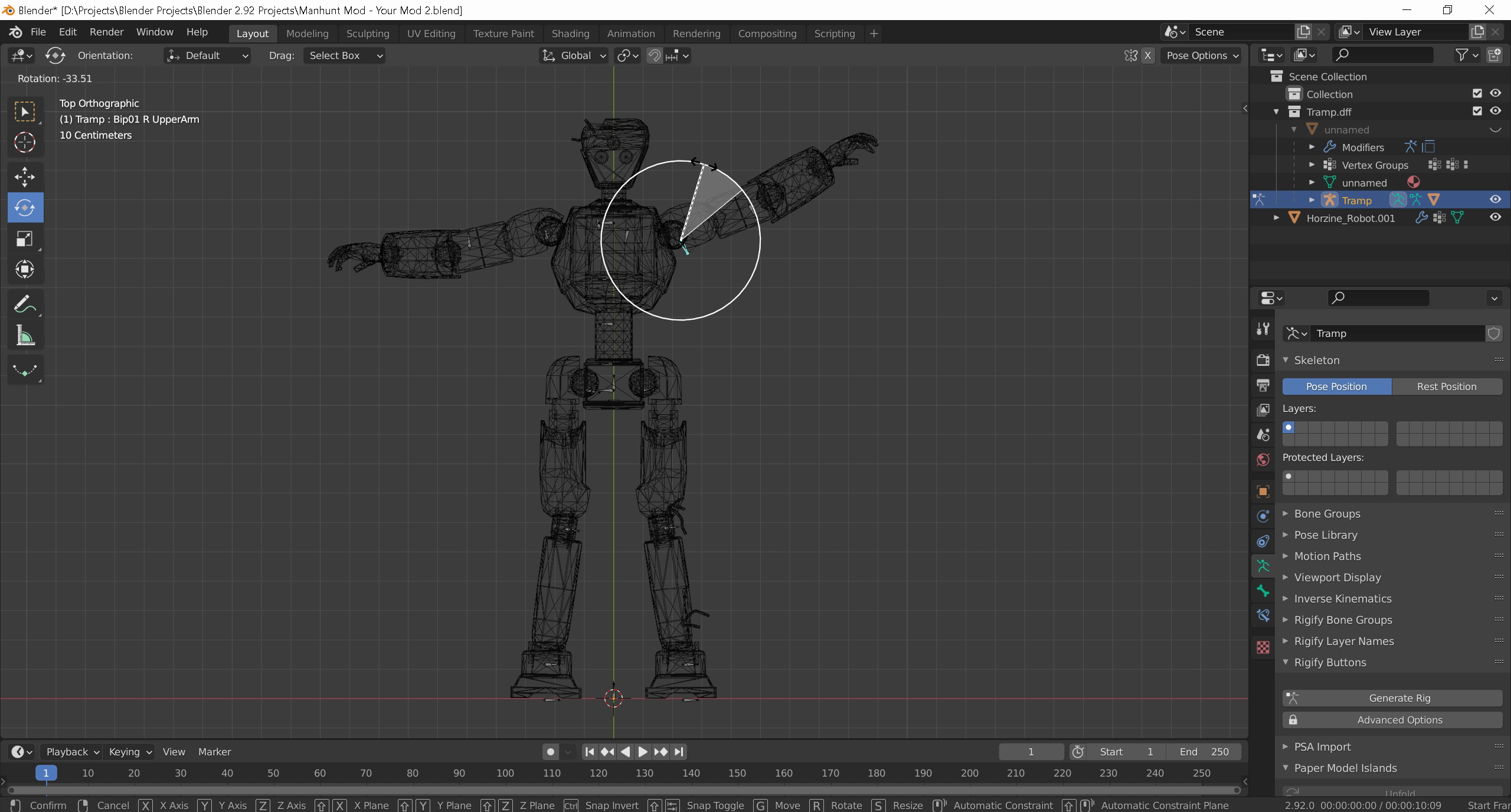Expand the Bone Groups panel

point(1327,513)
